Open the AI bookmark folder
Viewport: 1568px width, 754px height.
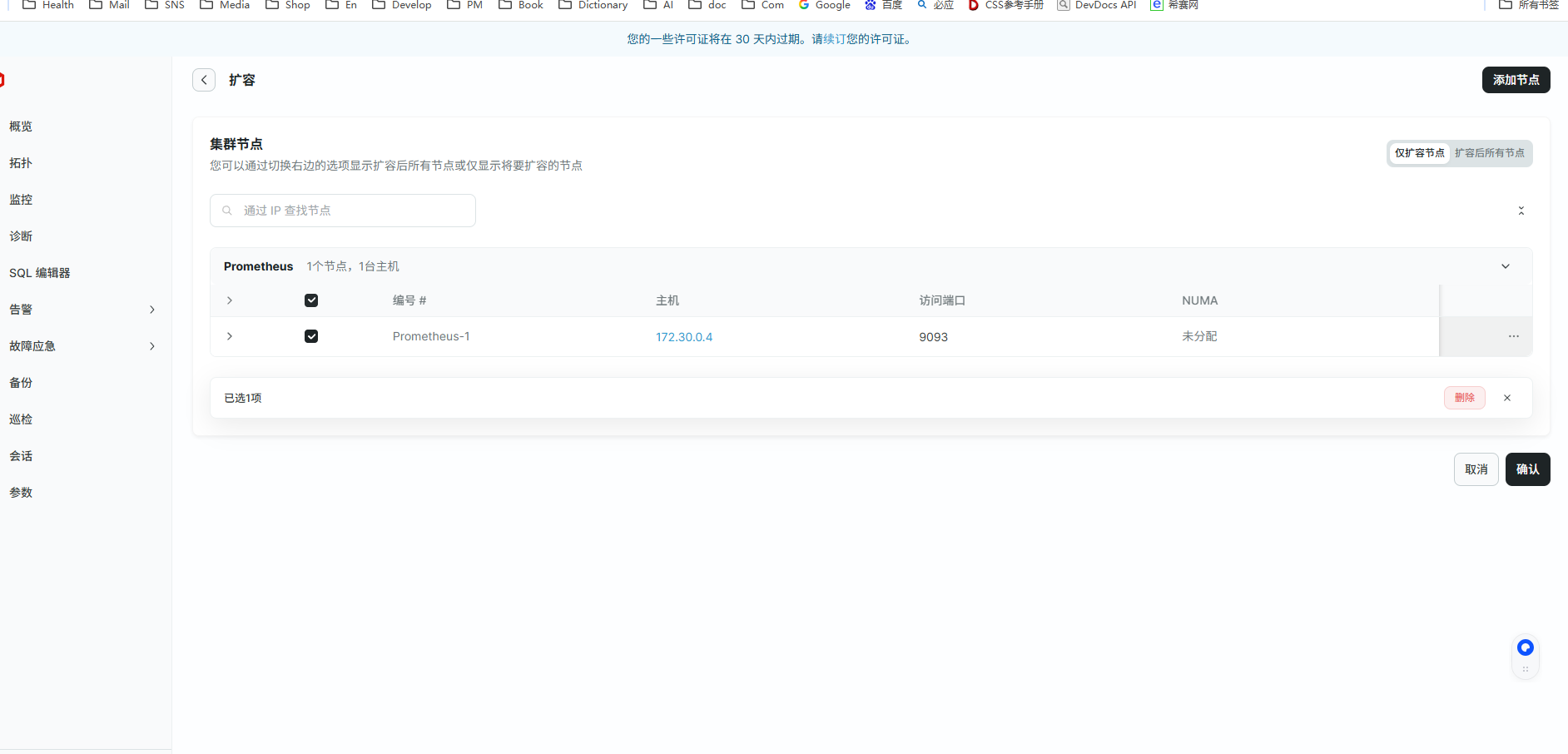(x=658, y=5)
